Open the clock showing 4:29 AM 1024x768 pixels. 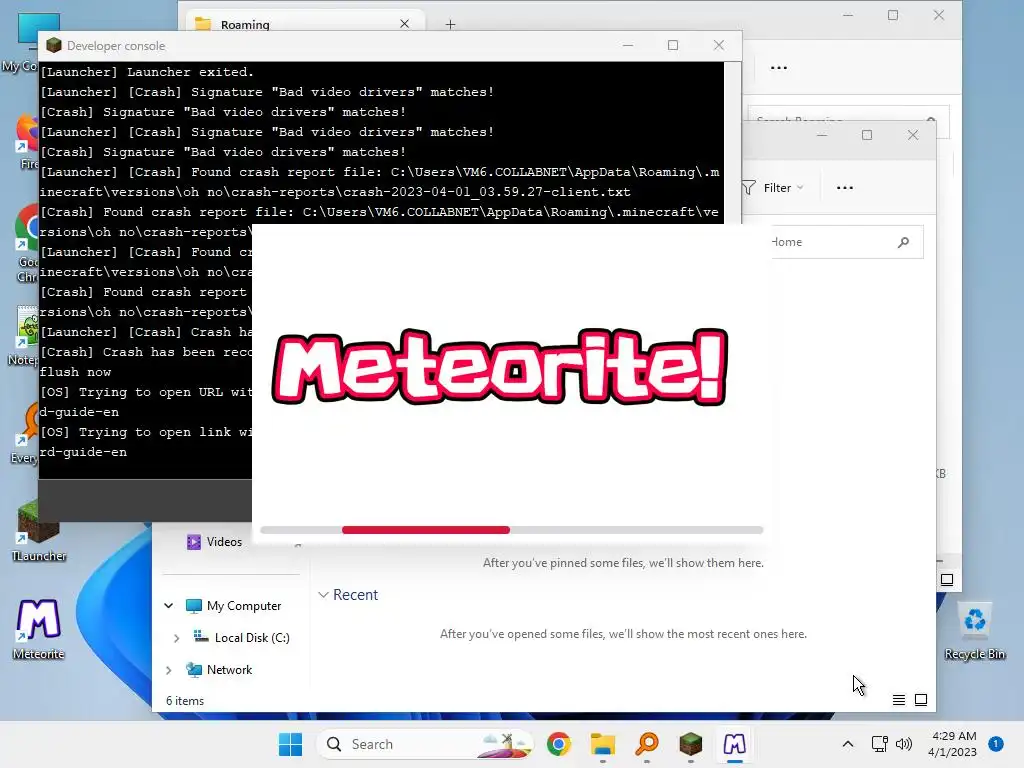pos(952,744)
